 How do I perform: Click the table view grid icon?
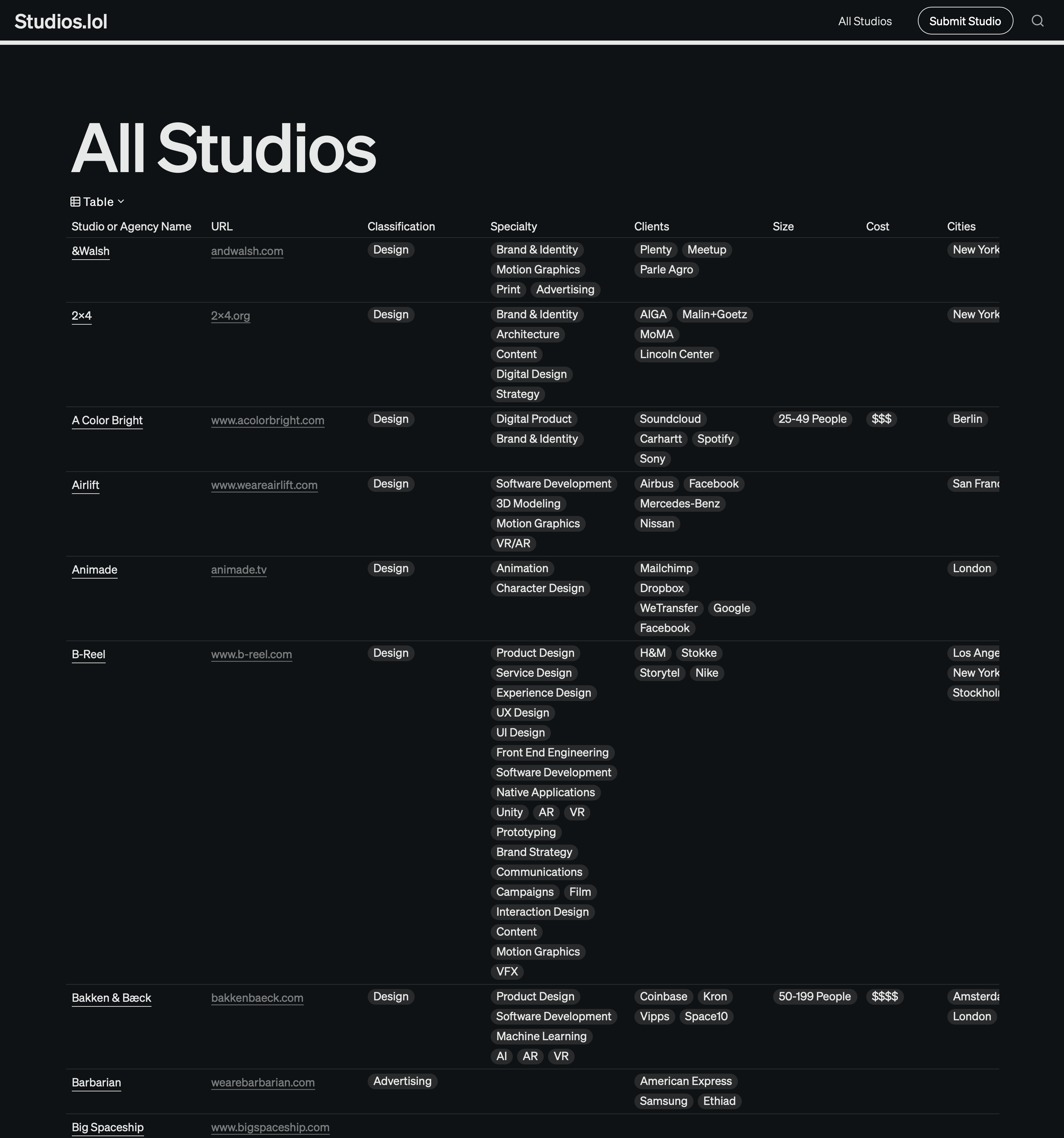pos(75,202)
